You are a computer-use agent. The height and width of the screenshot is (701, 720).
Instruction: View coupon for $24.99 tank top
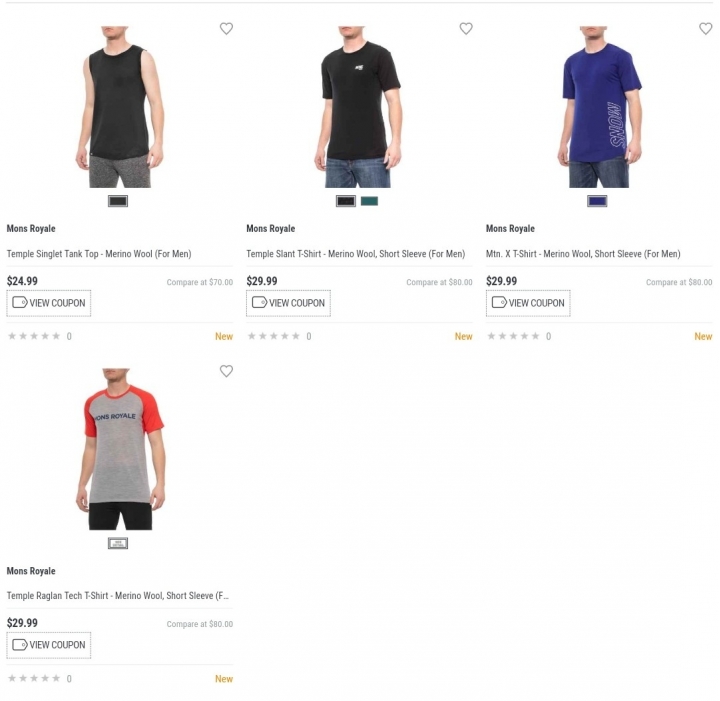pyautogui.click(x=49, y=303)
